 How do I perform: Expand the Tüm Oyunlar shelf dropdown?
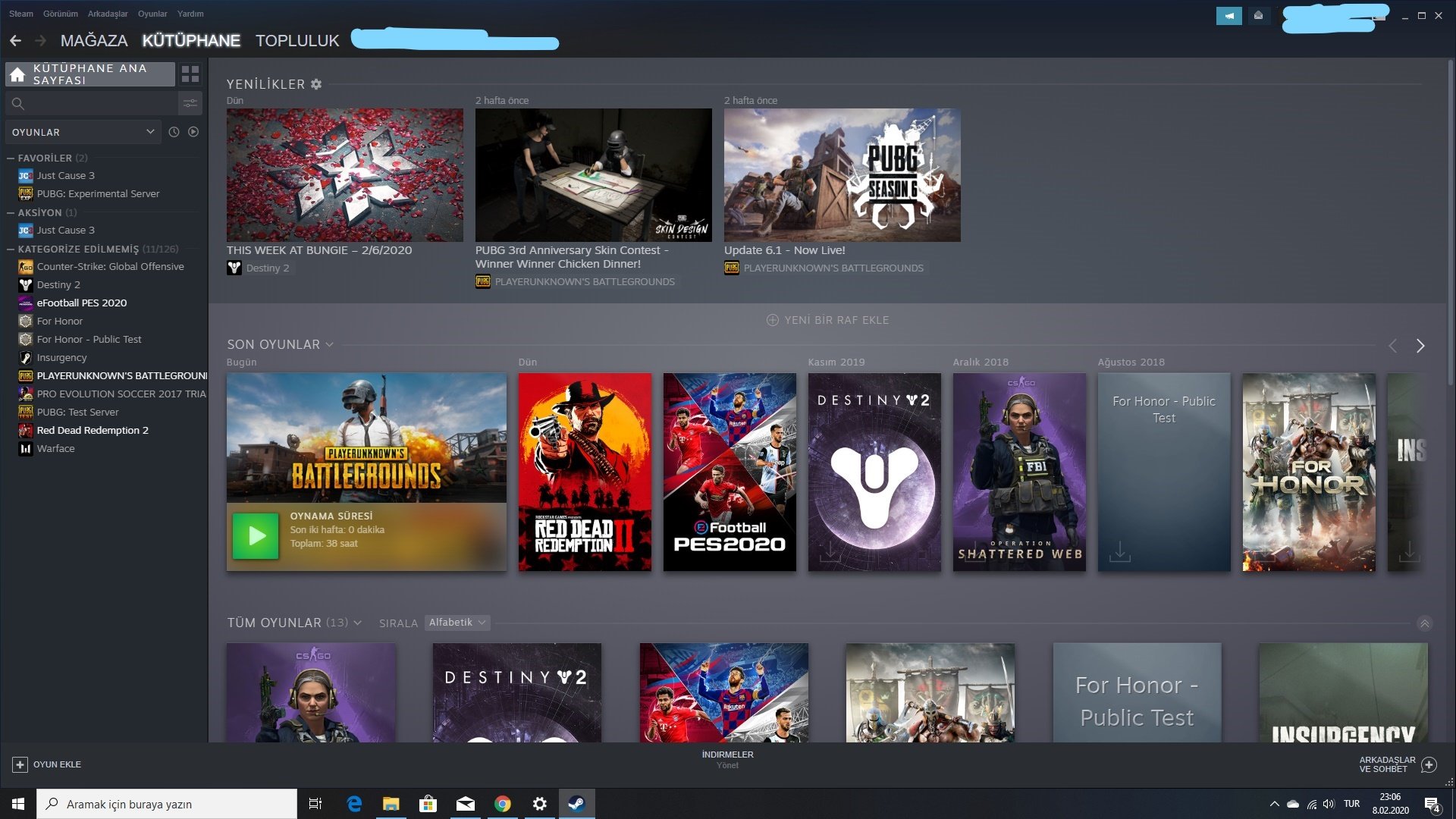(x=358, y=623)
